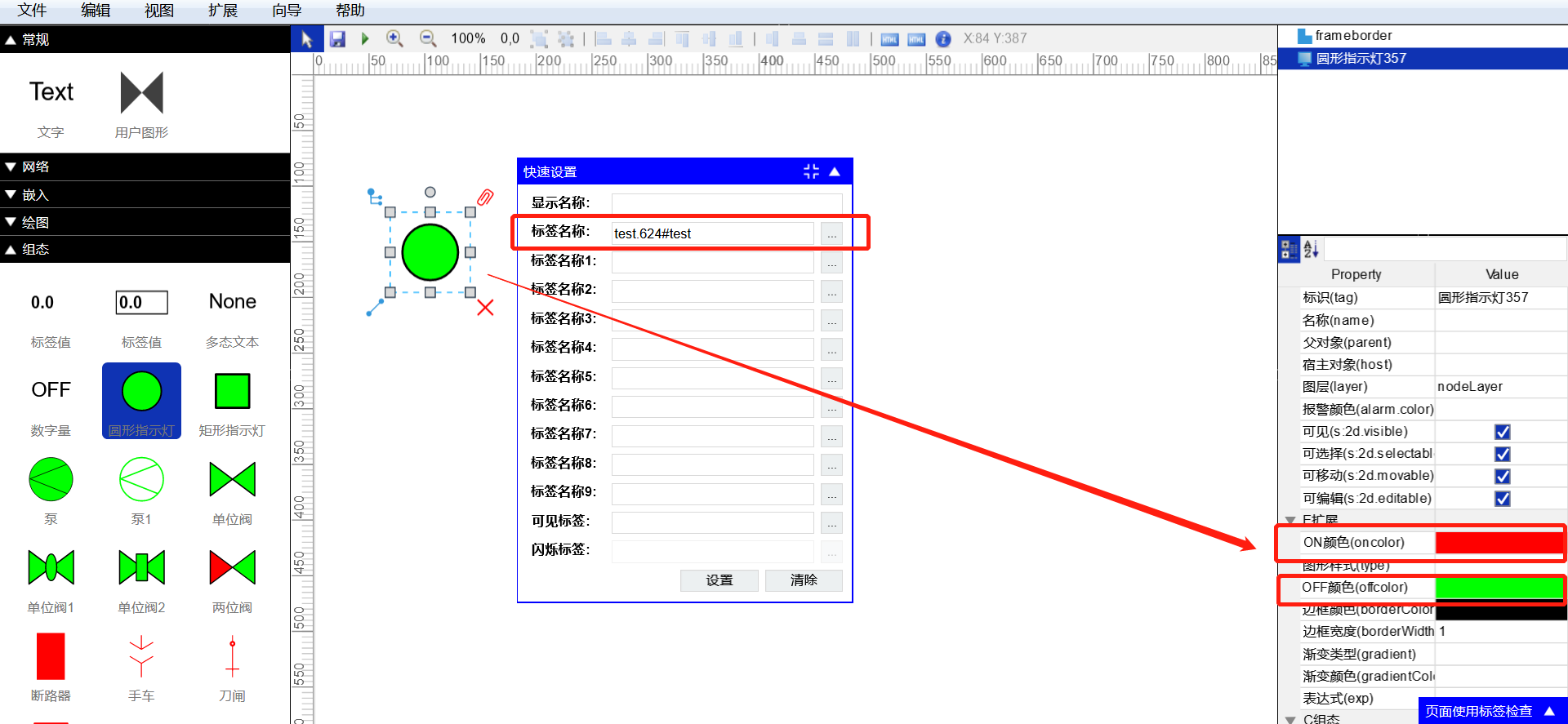The width and height of the screenshot is (1568, 724).
Task: Click the 设置 button
Action: tap(719, 580)
